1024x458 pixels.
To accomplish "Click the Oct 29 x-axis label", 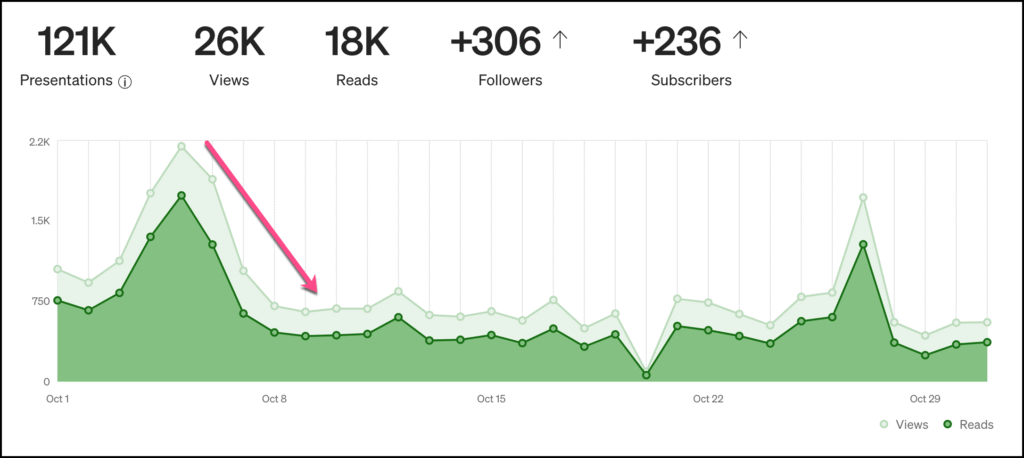I will [x=925, y=399].
